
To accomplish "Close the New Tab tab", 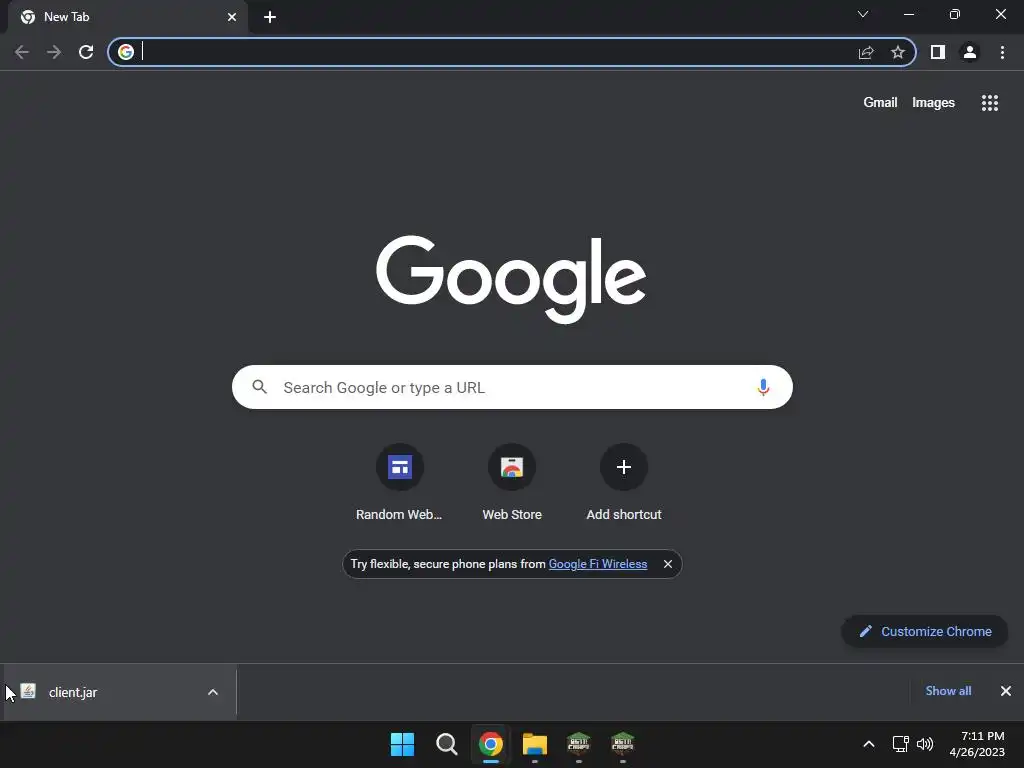I will coord(232,17).
